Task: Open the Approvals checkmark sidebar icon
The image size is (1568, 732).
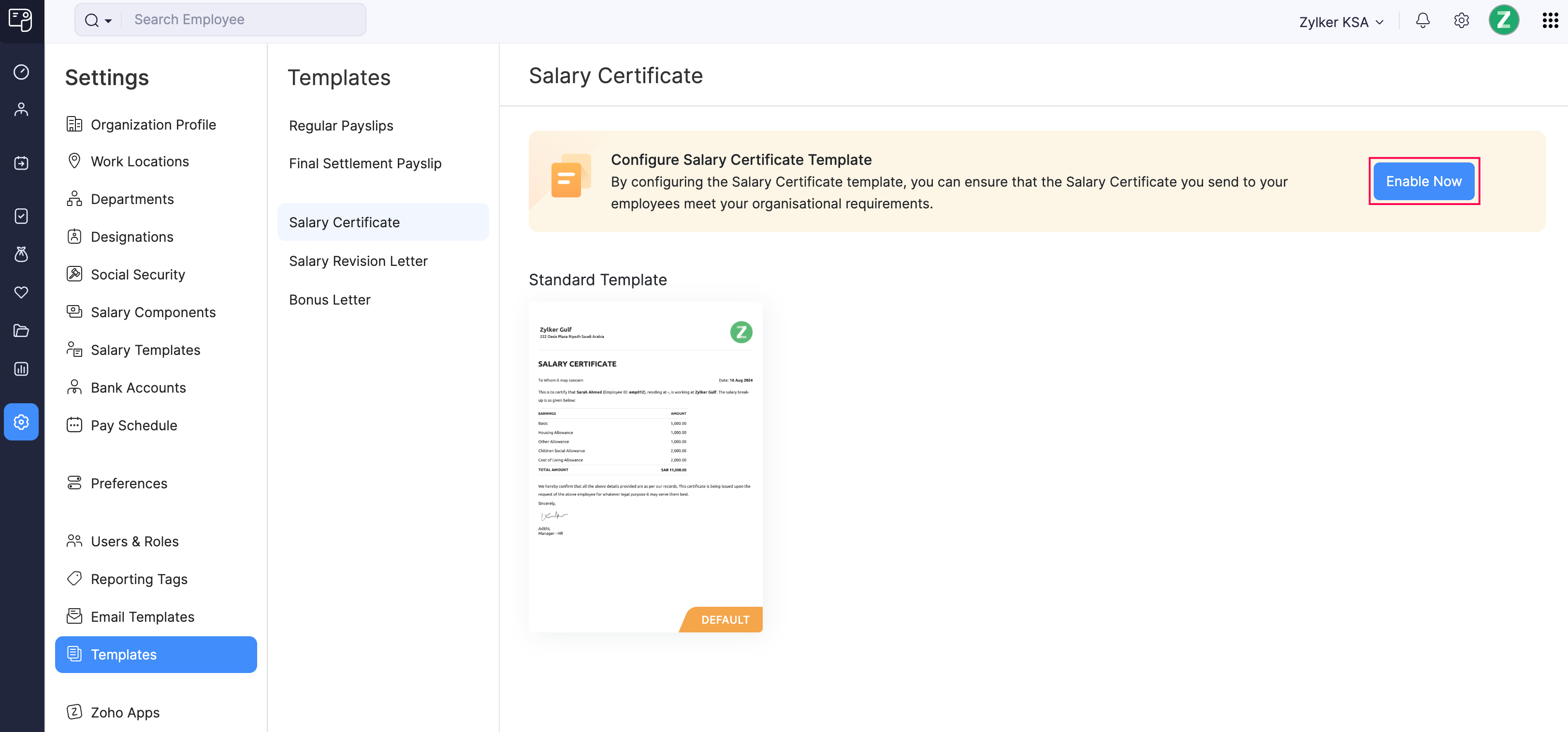Action: pyautogui.click(x=21, y=216)
